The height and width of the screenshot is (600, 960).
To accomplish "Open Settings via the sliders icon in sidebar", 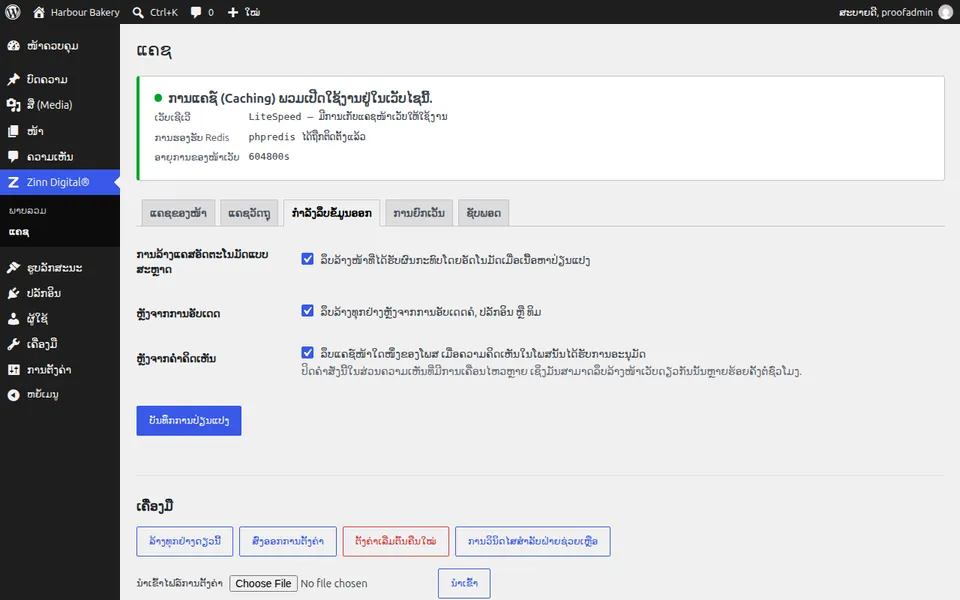I will pos(13,370).
